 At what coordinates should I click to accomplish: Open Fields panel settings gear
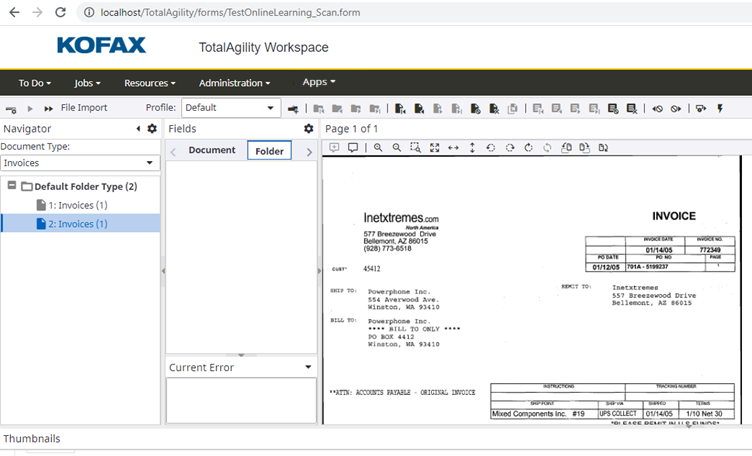(309, 129)
